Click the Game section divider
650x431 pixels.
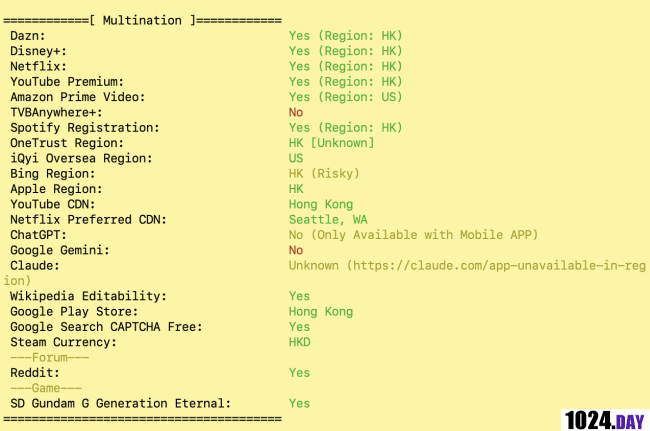pos(46,388)
